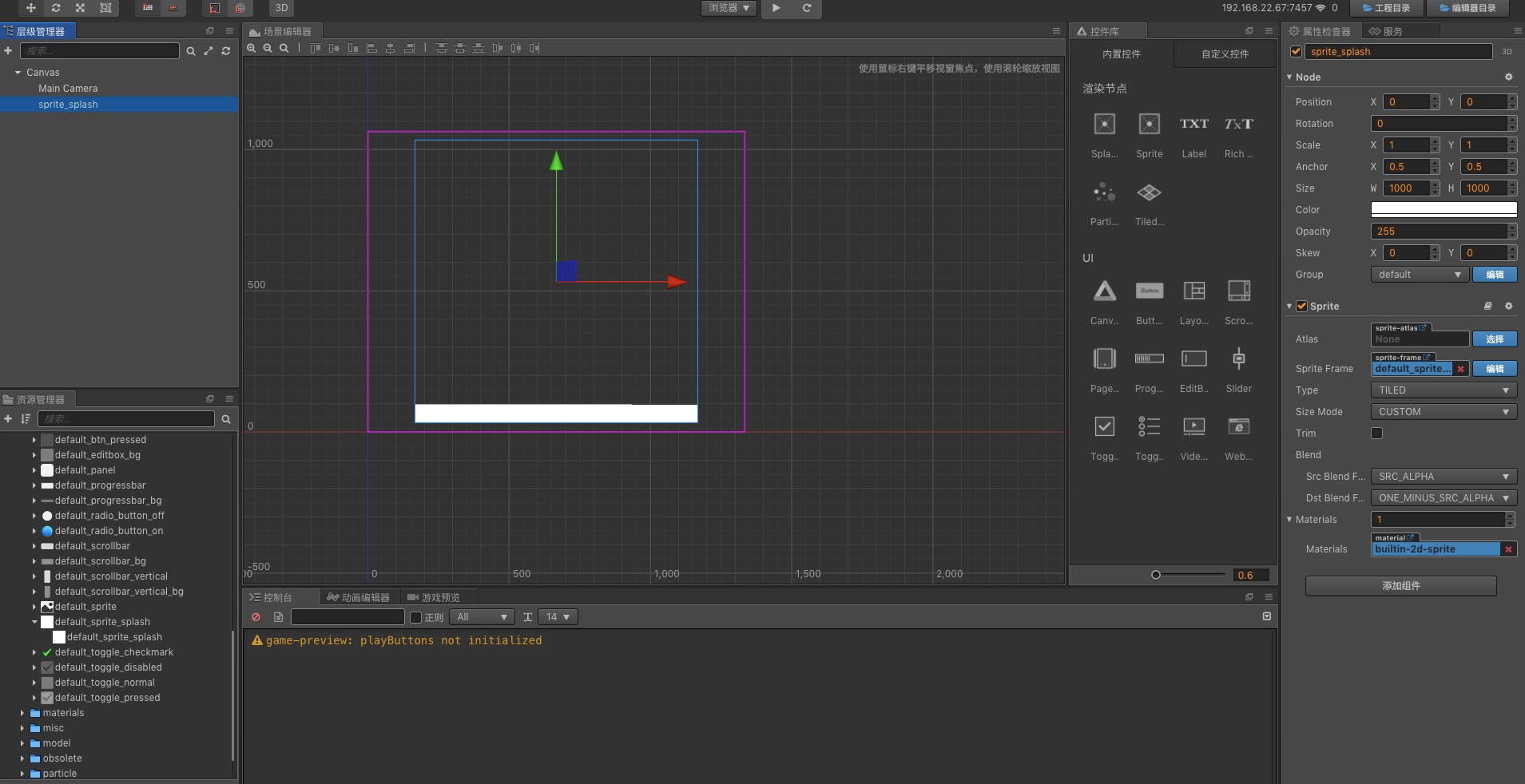Collapse the Node properties section
This screenshot has width=1525, height=784.
(1289, 77)
